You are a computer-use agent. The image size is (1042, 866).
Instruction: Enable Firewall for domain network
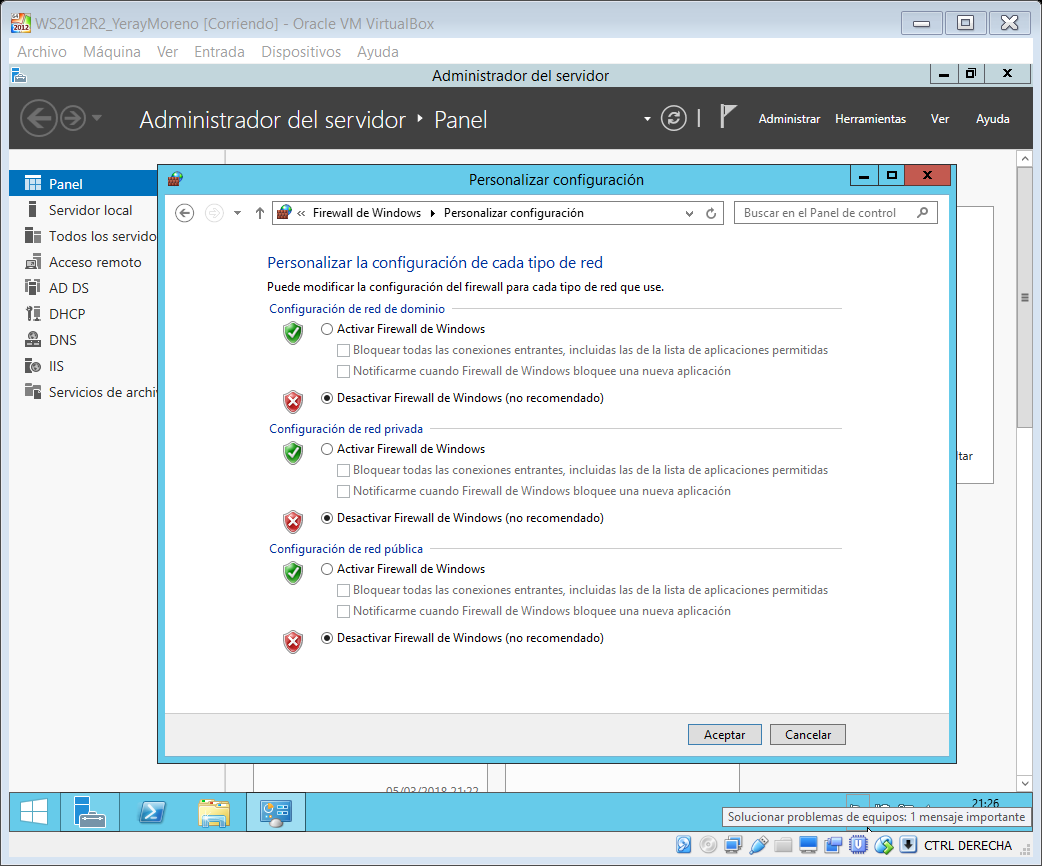[327, 329]
